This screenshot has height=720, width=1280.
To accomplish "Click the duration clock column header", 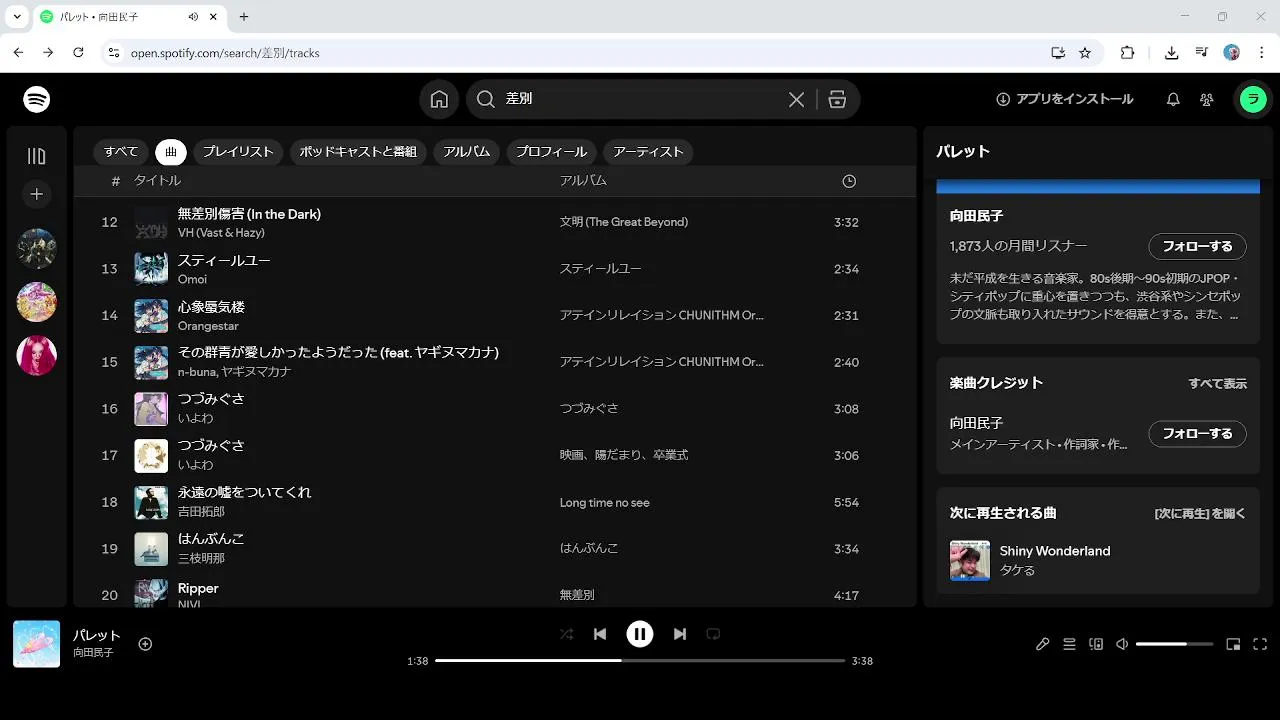I will coord(849,181).
